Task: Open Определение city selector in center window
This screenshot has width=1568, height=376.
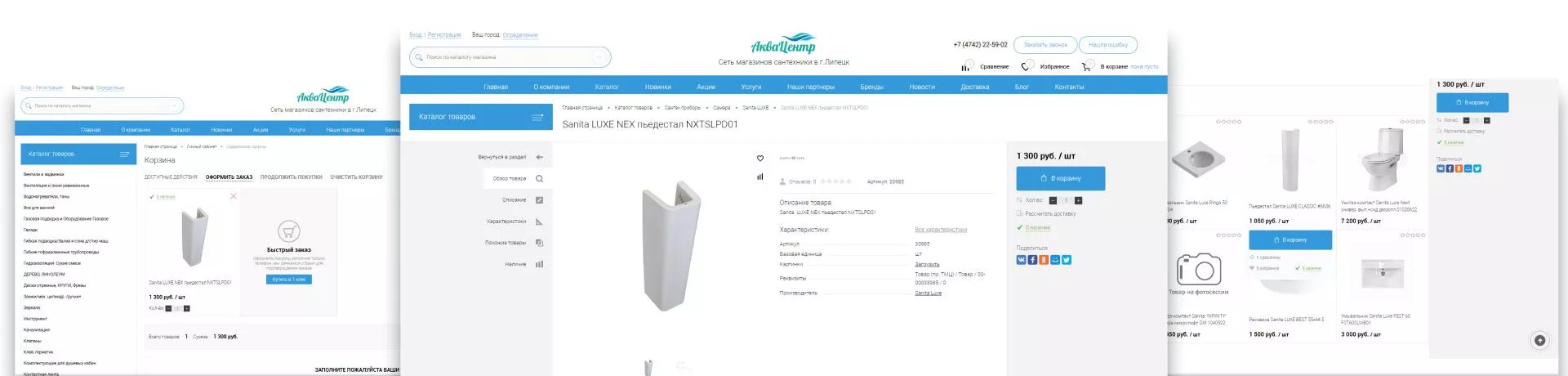Action: (x=520, y=35)
